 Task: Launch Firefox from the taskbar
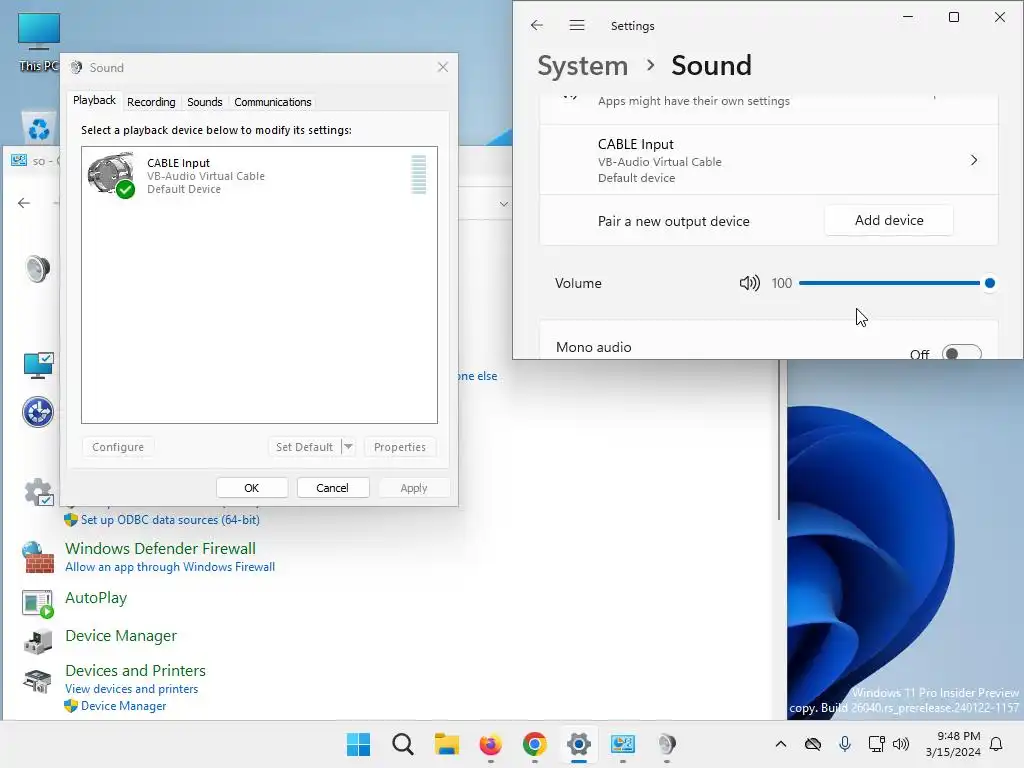point(490,744)
